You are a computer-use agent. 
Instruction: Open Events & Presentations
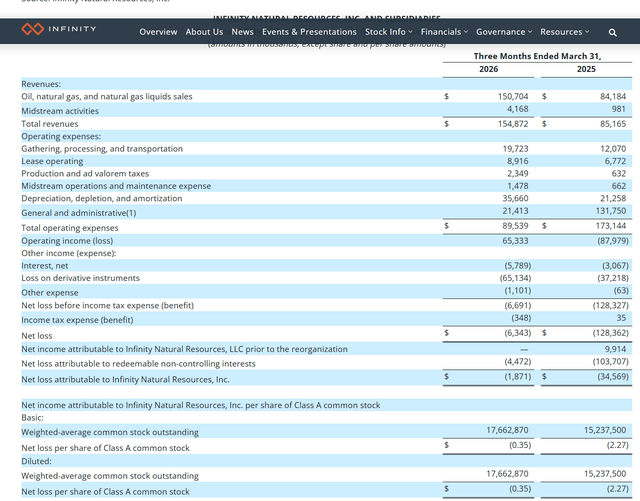[x=309, y=32]
